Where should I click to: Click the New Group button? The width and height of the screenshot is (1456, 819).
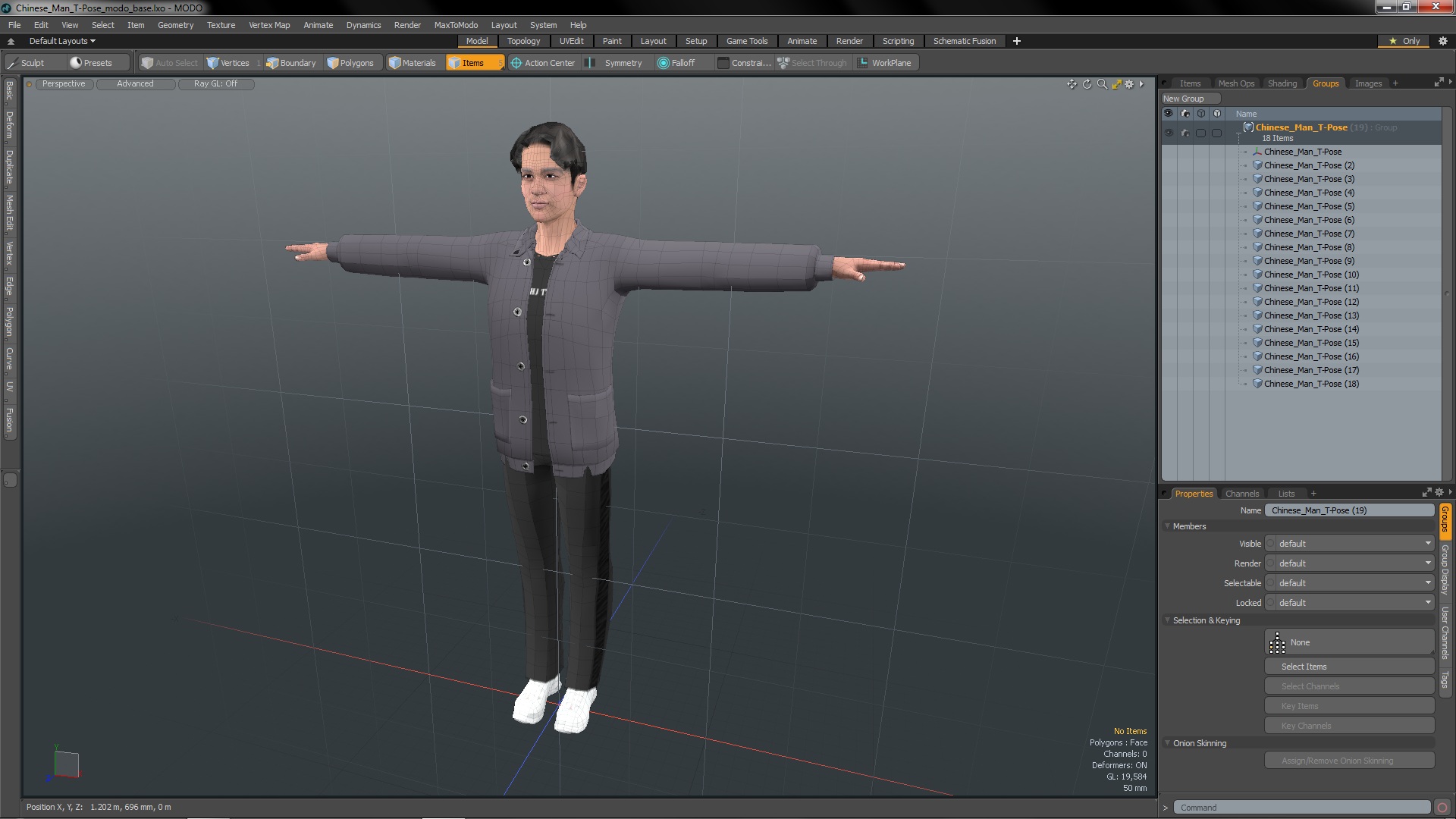pos(1190,99)
